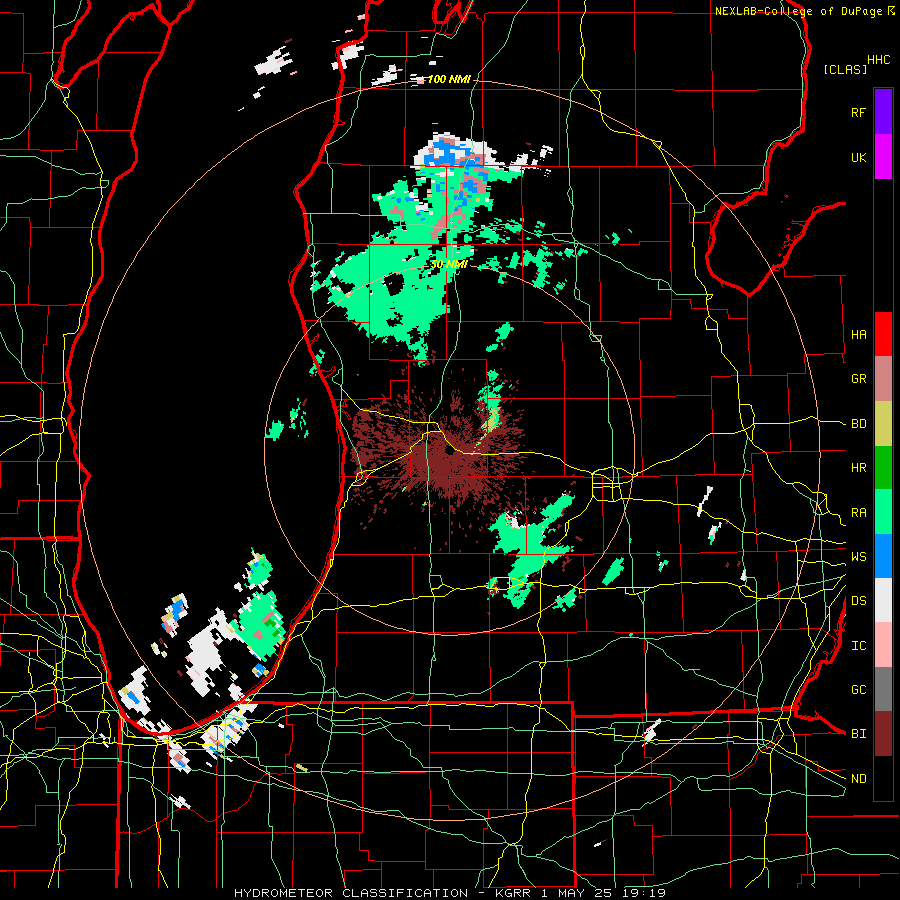
Task: Click the WS blue legend swatch
Action: [x=883, y=556]
